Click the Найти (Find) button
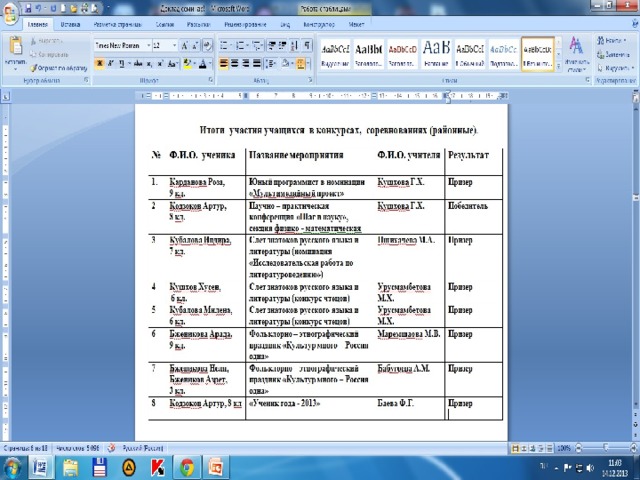Screen dimensions: 640x480 point(612,40)
